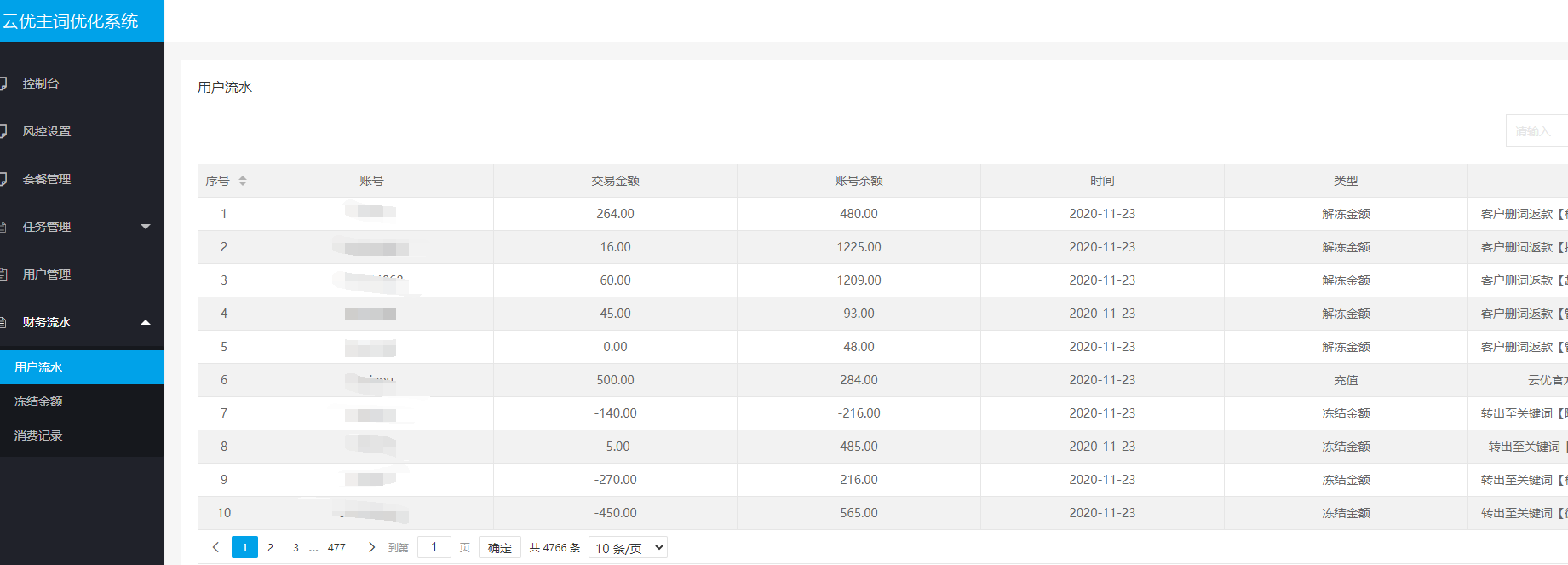Sort the table by 序号 arrows

click(x=243, y=181)
